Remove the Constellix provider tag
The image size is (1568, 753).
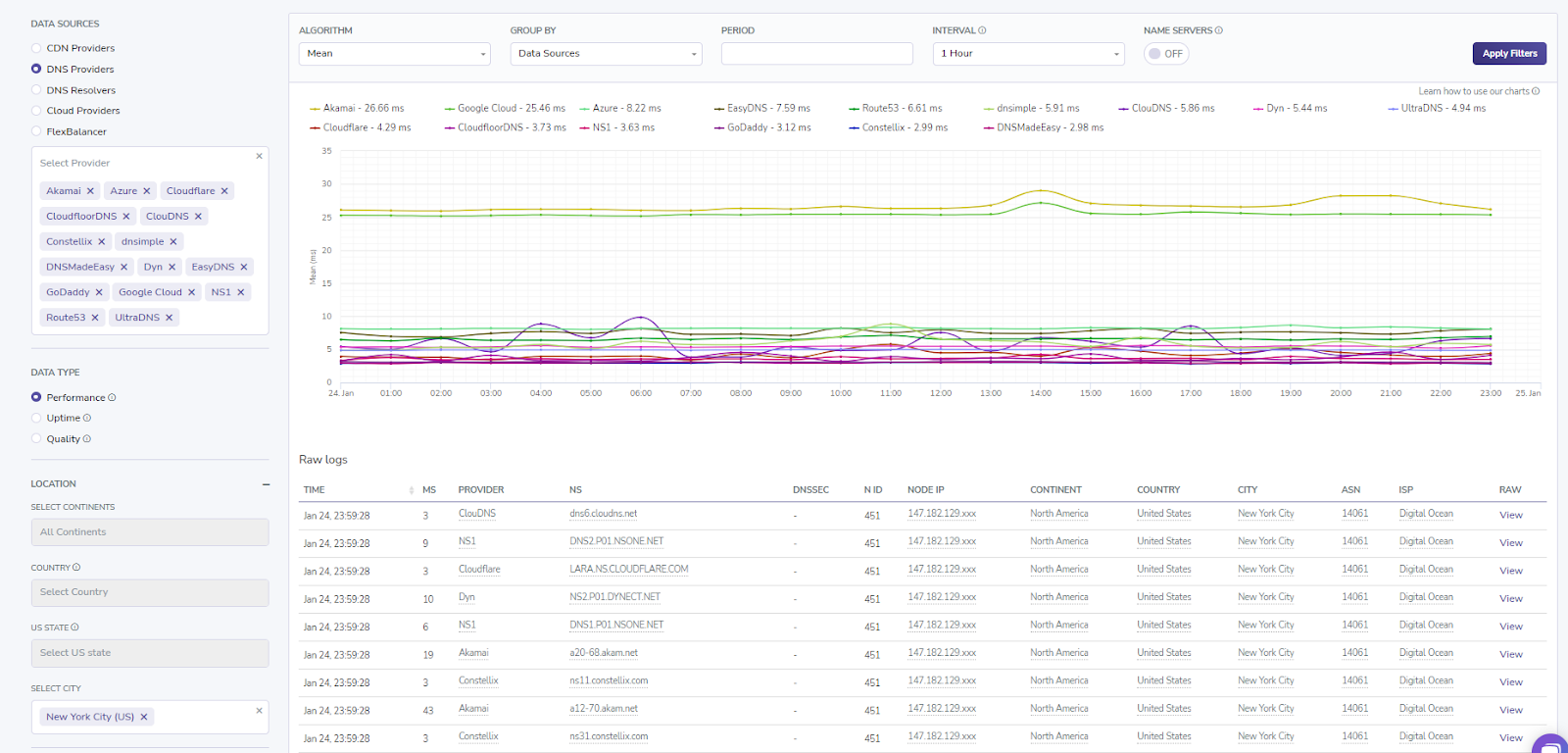click(x=102, y=242)
